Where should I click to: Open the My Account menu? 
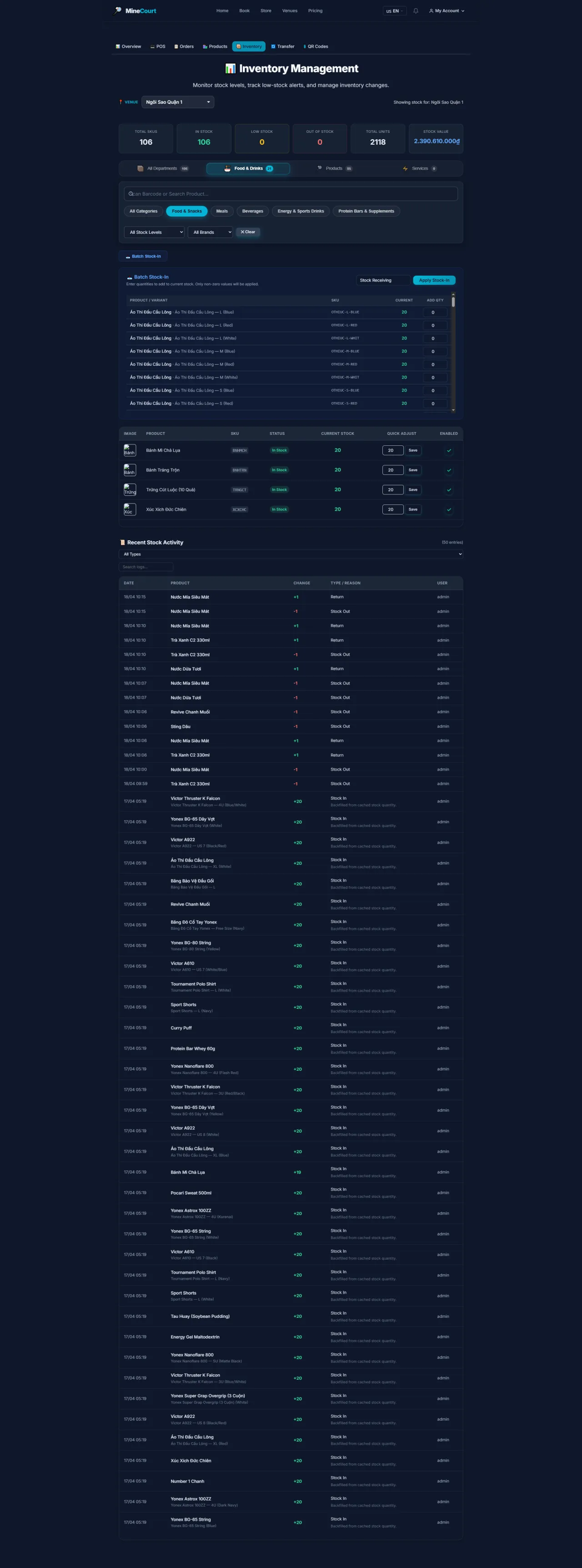click(447, 11)
